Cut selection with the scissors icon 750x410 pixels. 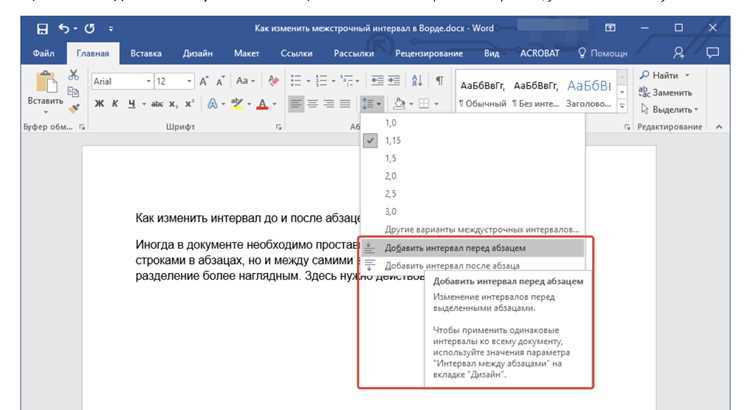73,75
